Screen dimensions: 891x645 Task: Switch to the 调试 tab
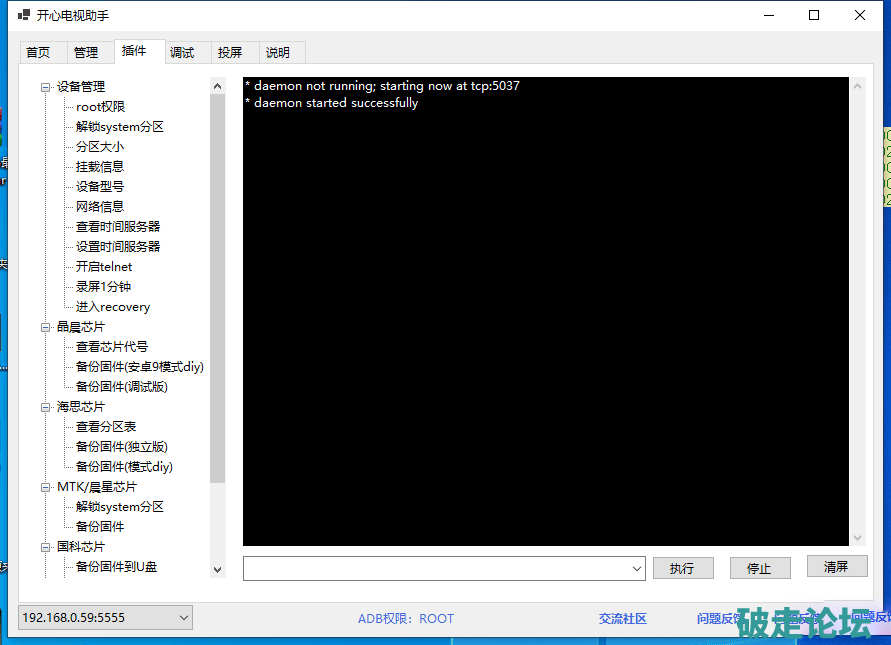(182, 53)
